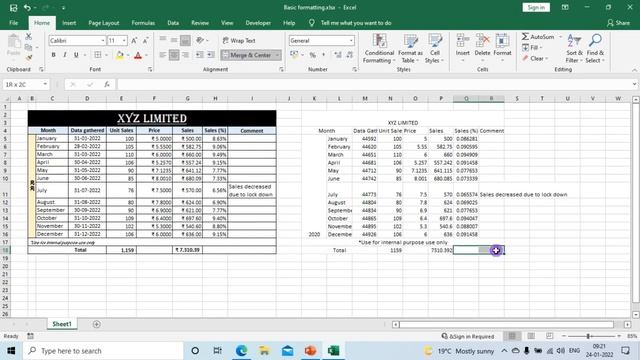Click the Accounting Number Format icon

tap(294, 55)
